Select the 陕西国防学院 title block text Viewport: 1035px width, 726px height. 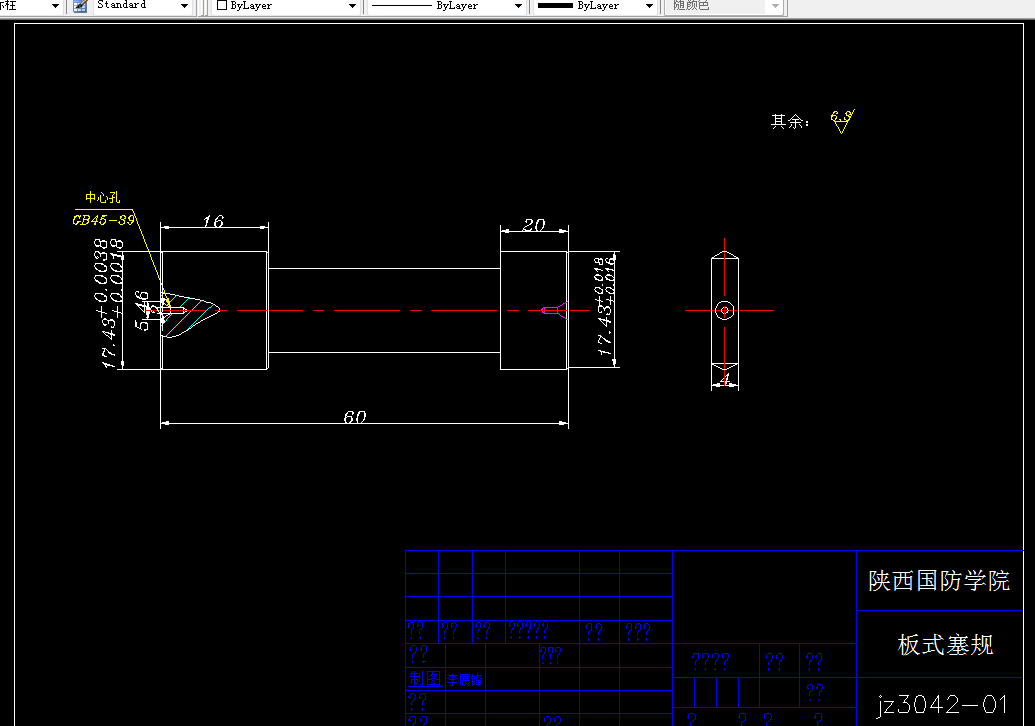coord(939,581)
